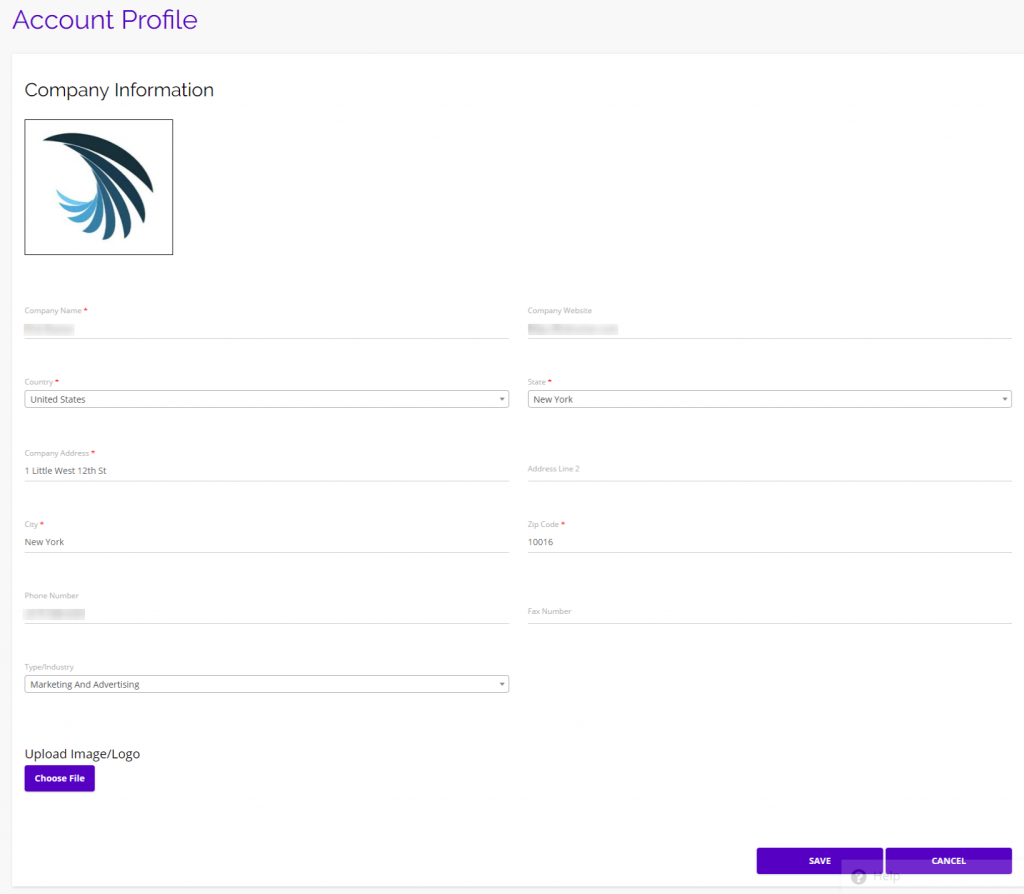
Task: Click the Account Profile page heading
Action: point(104,20)
